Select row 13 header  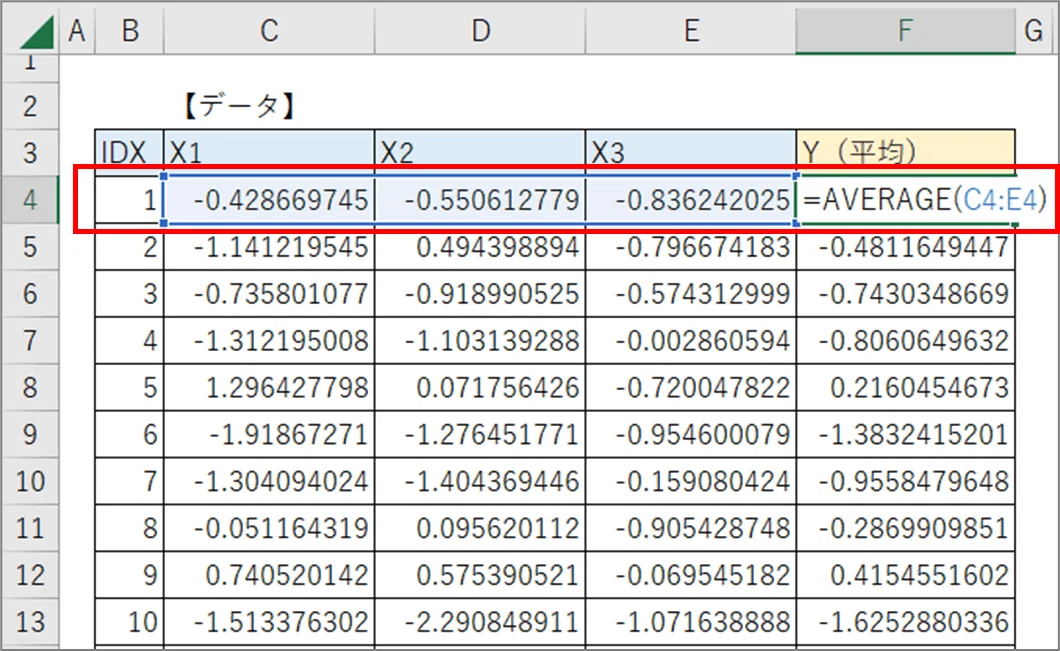pos(30,621)
